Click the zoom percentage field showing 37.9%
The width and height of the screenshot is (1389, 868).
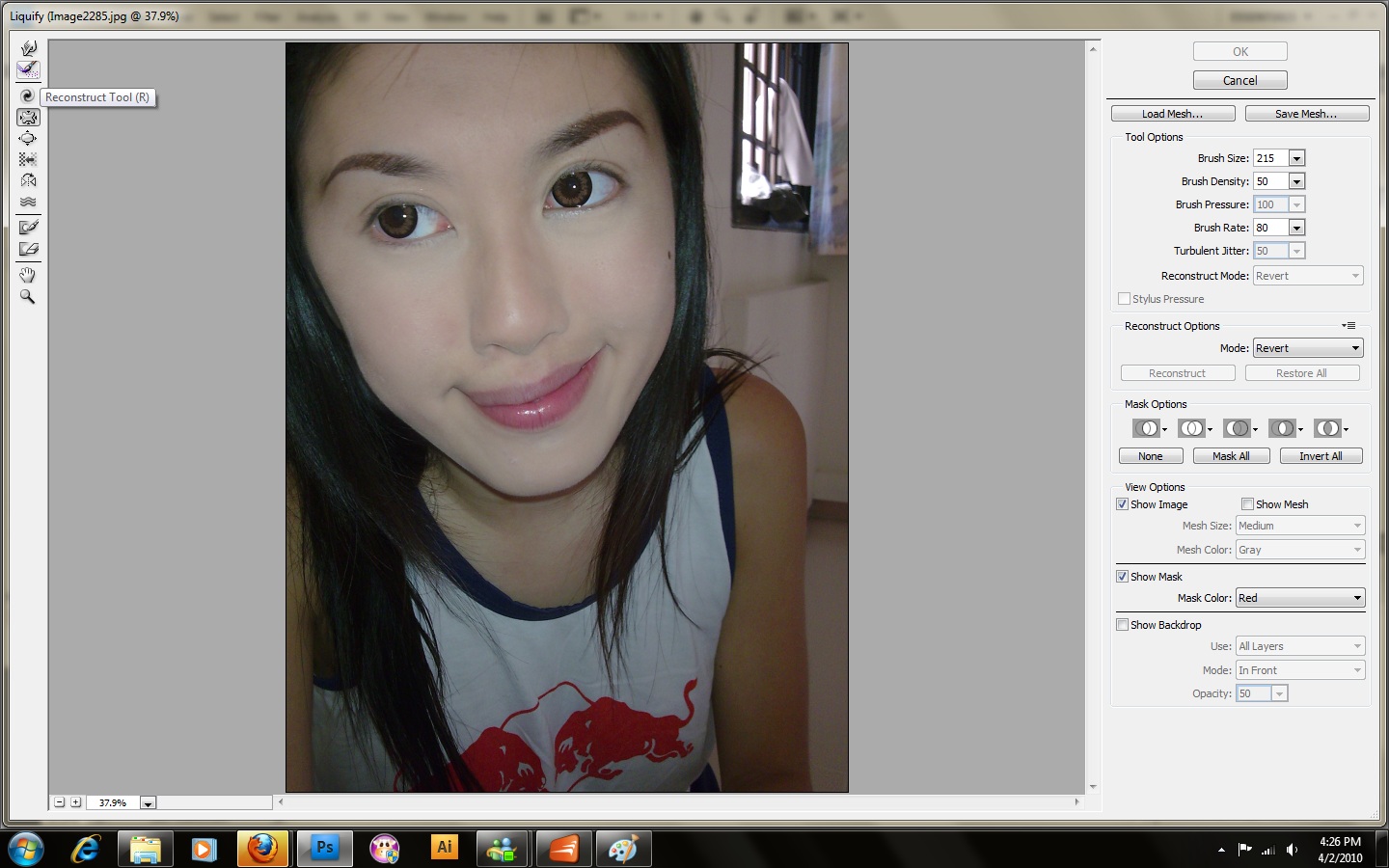pos(113,802)
